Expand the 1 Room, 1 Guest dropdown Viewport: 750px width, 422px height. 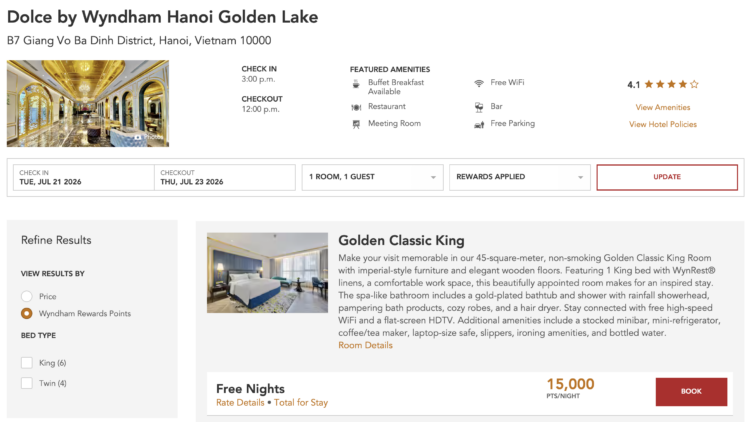pyautogui.click(x=372, y=177)
